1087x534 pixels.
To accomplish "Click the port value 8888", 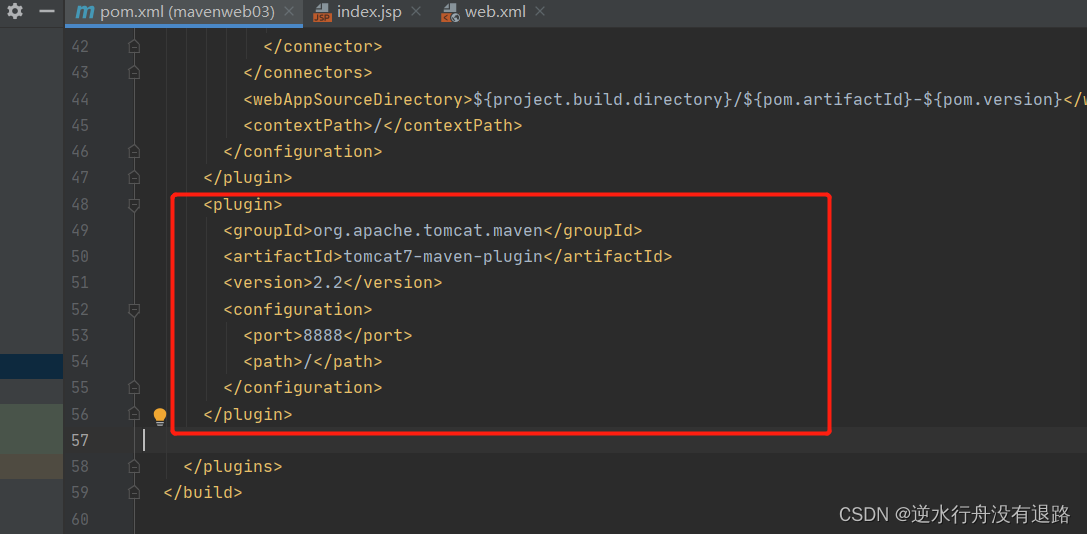I will click(323, 336).
